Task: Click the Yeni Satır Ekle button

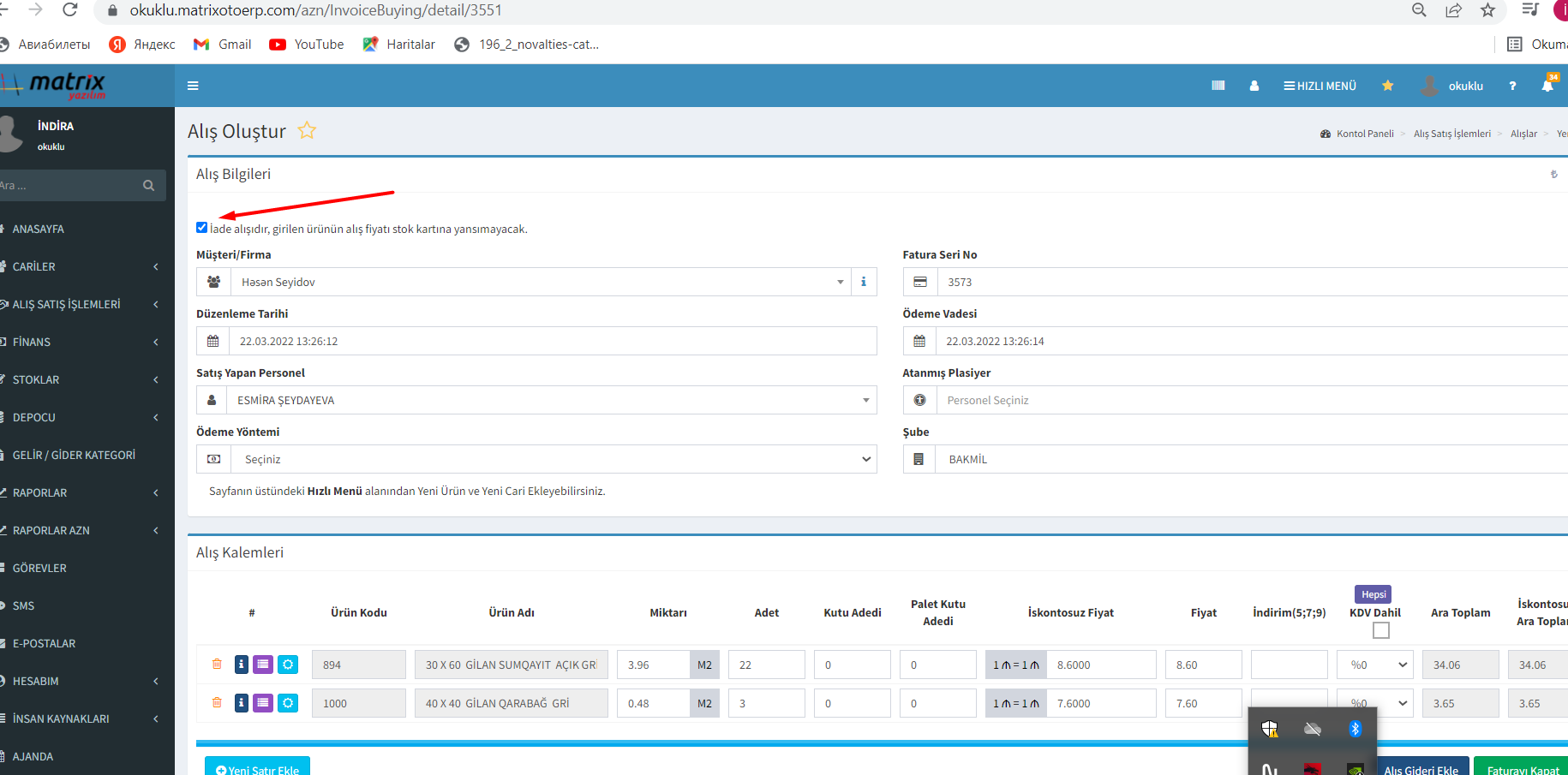Action: 257,768
